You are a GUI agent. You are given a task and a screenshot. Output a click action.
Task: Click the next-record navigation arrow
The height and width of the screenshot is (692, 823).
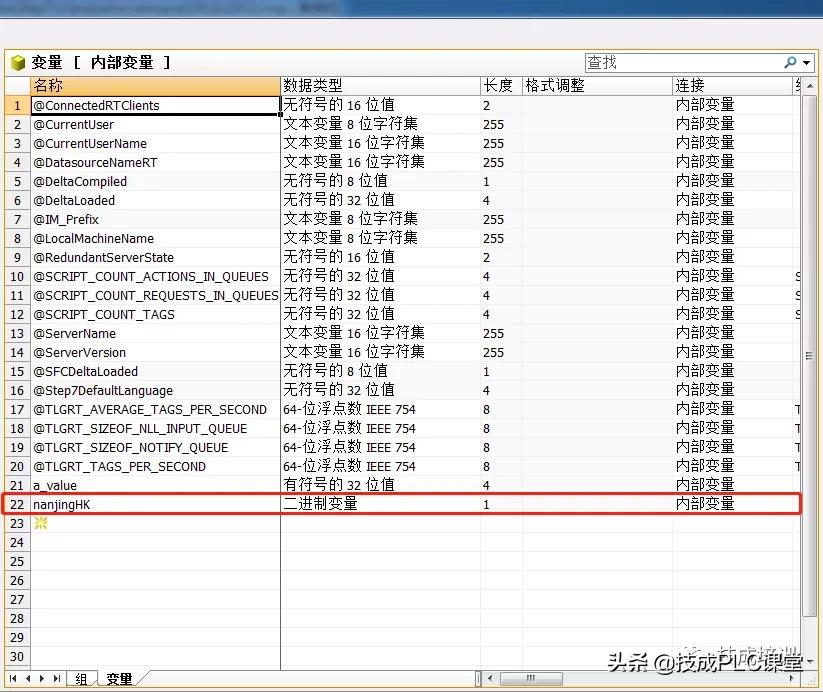point(42,678)
